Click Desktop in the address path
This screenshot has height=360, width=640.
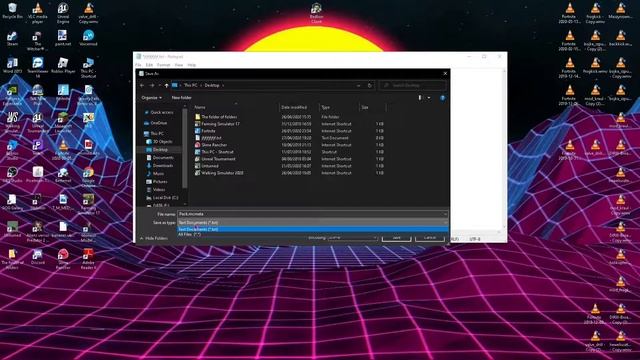pos(212,85)
